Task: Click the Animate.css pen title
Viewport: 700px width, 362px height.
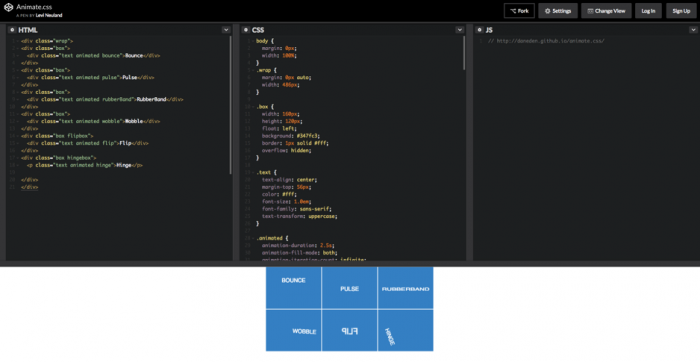Action: 34,7
